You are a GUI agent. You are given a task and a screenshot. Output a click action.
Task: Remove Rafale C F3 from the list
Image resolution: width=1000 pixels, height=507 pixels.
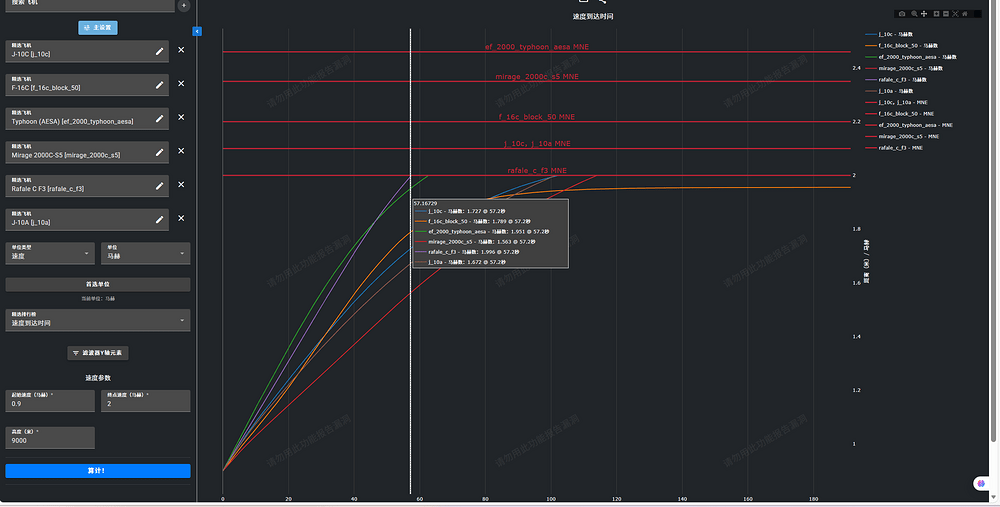tap(181, 184)
